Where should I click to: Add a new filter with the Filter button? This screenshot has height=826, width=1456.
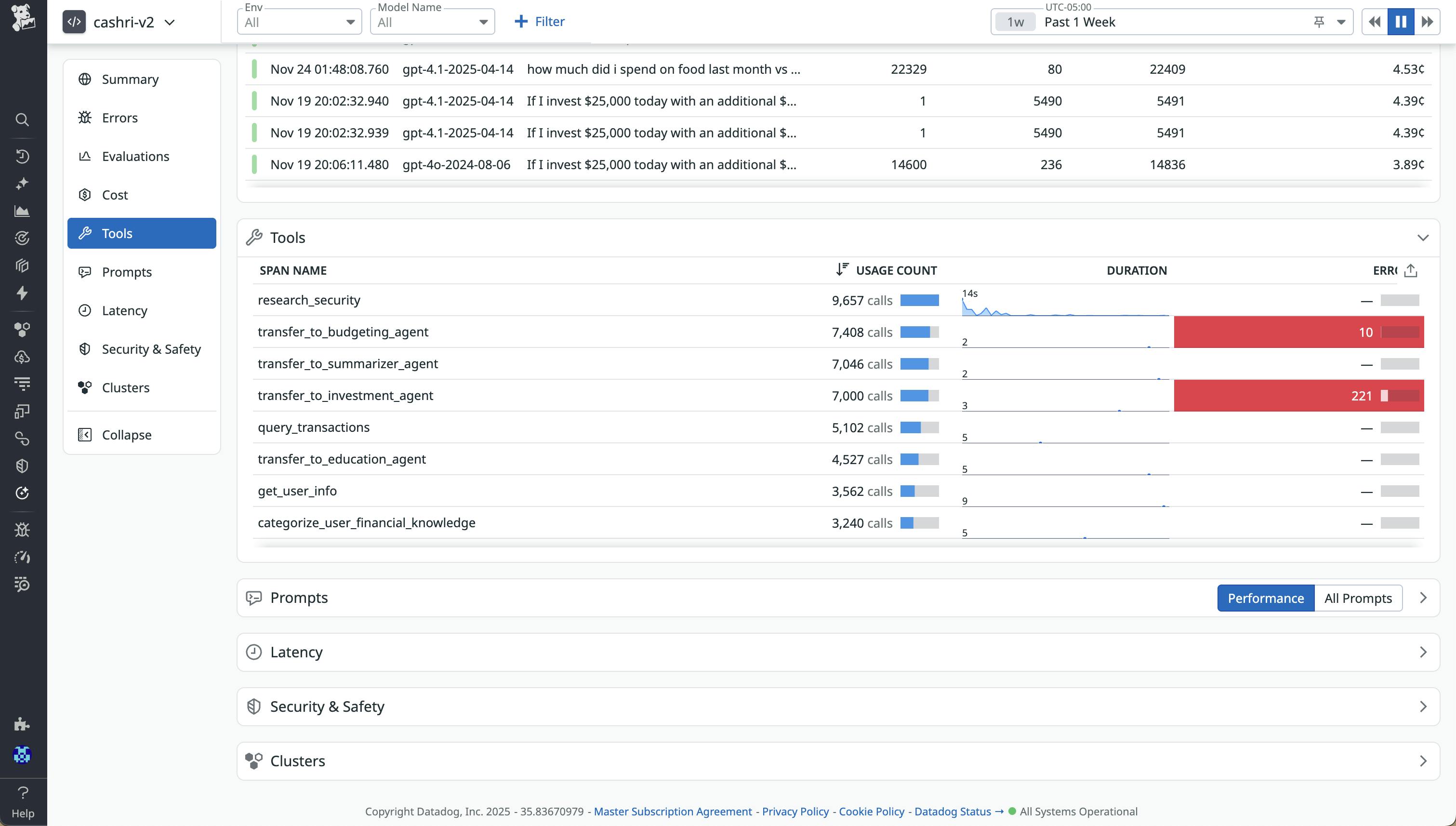(x=538, y=22)
